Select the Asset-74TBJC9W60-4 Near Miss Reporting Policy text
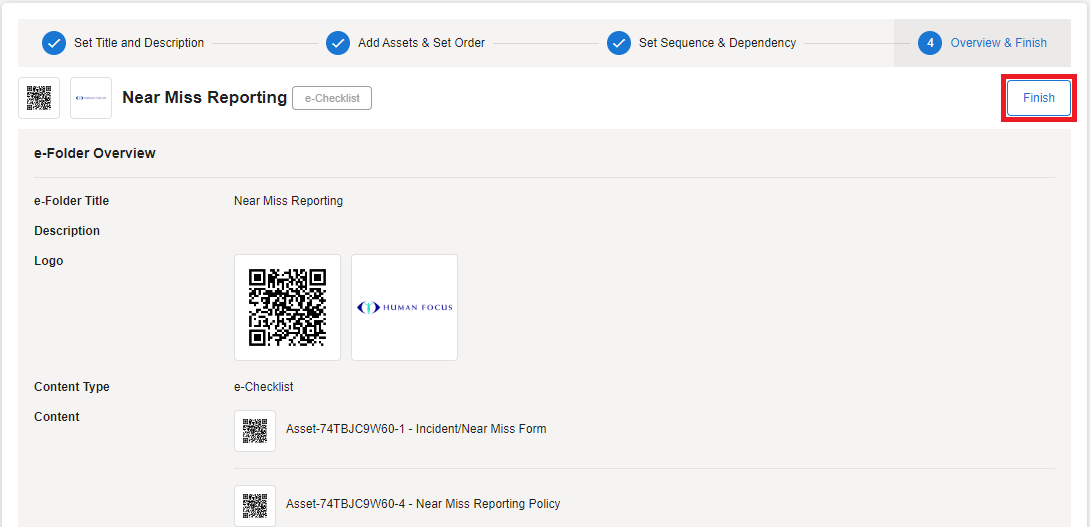This screenshot has height=527, width=1090. [423, 504]
